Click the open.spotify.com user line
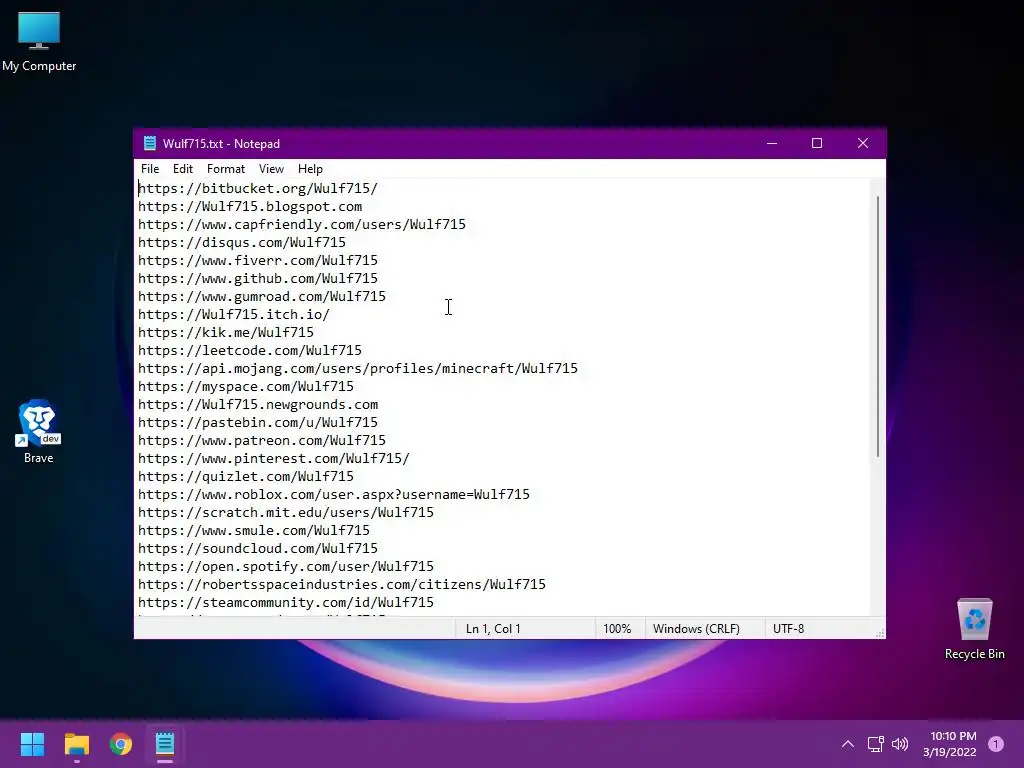The width and height of the screenshot is (1024, 768). click(286, 566)
